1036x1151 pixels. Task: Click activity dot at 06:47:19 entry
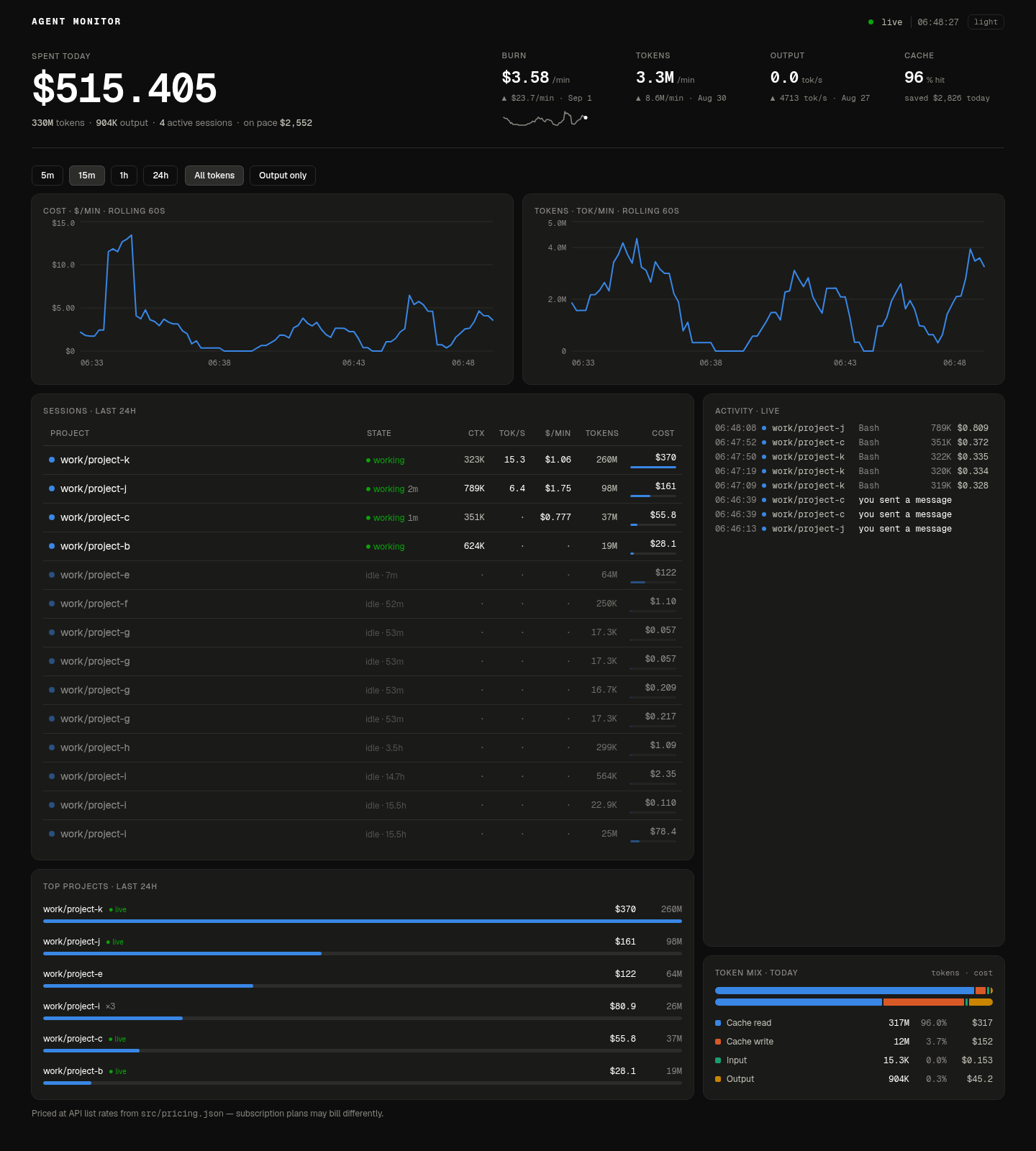(x=764, y=471)
